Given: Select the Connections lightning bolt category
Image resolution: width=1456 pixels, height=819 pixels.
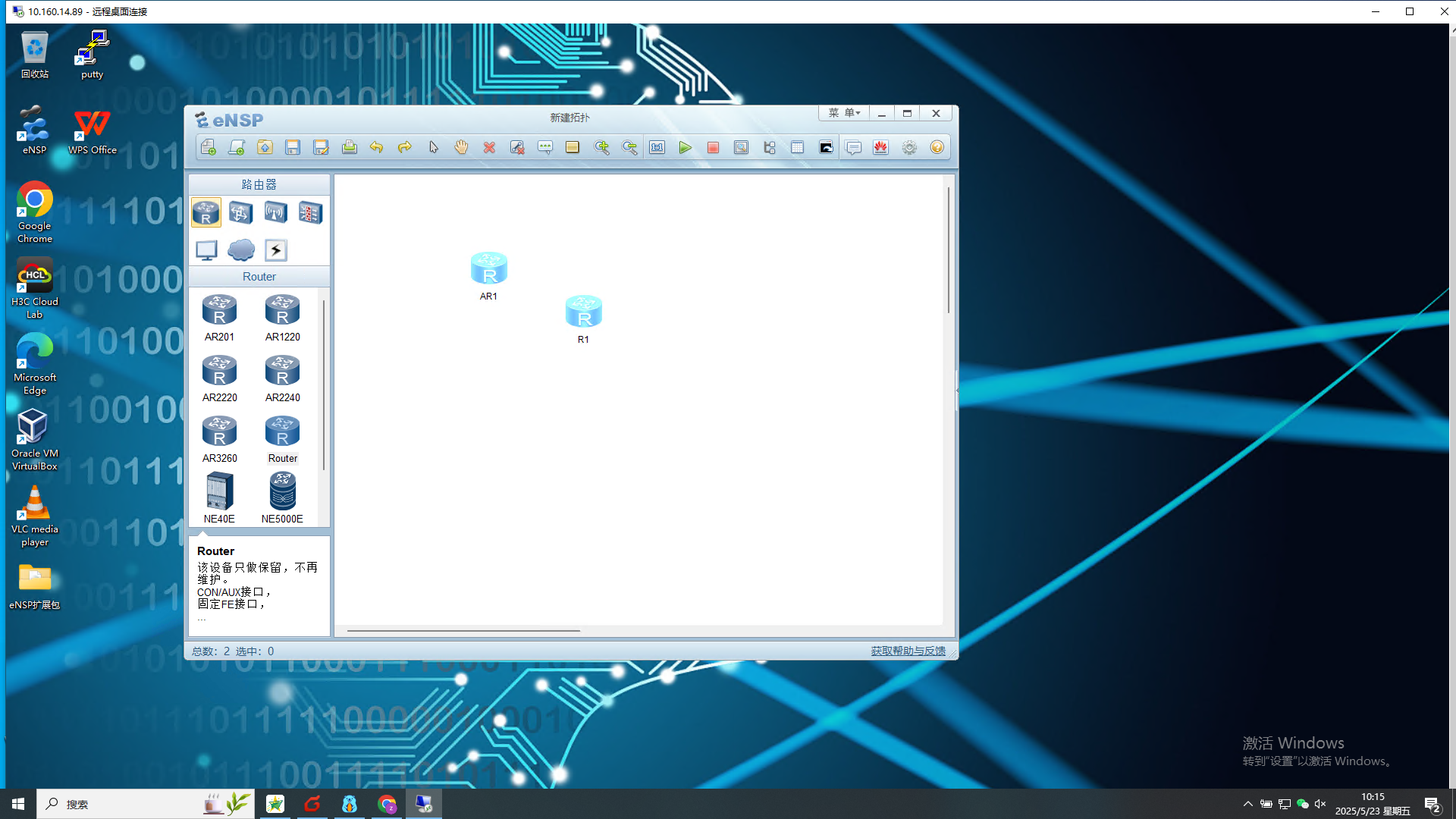Looking at the screenshot, I should (x=276, y=250).
